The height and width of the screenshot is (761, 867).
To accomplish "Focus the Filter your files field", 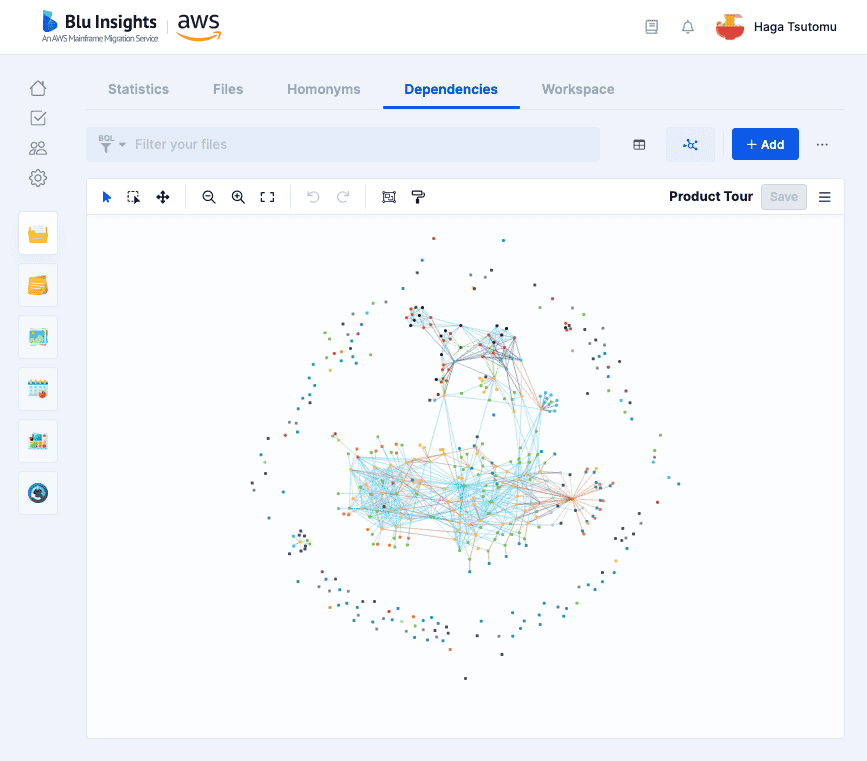I will pyautogui.click(x=343, y=144).
